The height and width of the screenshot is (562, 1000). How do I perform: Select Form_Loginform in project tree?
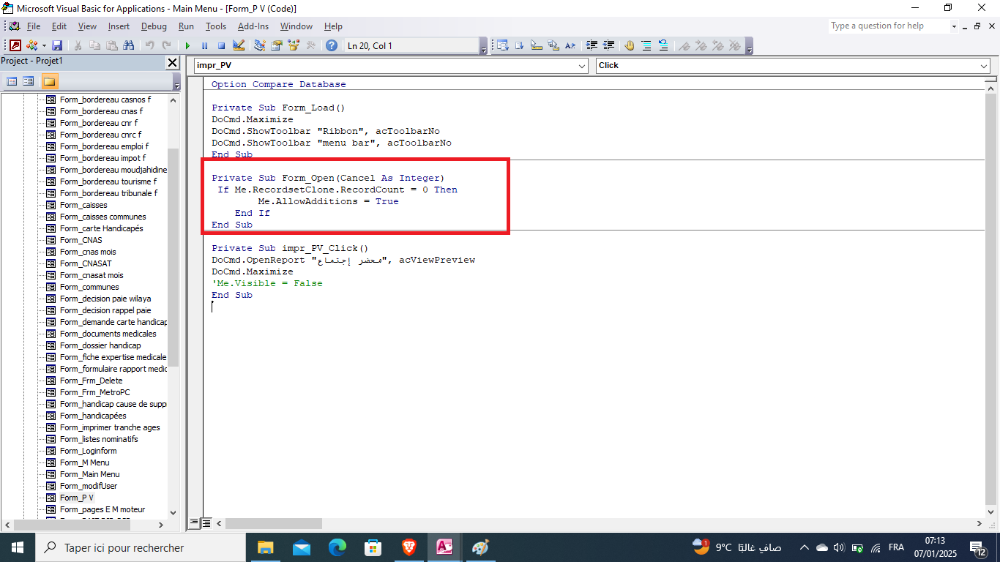coord(88,450)
